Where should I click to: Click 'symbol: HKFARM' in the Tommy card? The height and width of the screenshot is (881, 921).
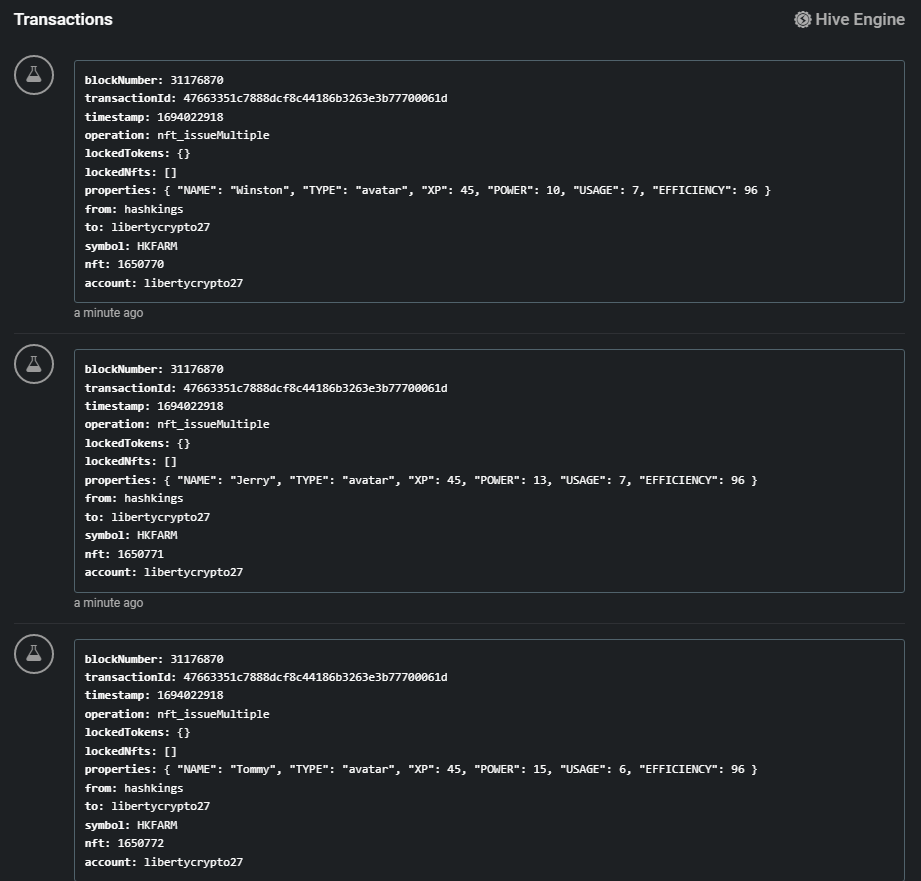(131, 825)
